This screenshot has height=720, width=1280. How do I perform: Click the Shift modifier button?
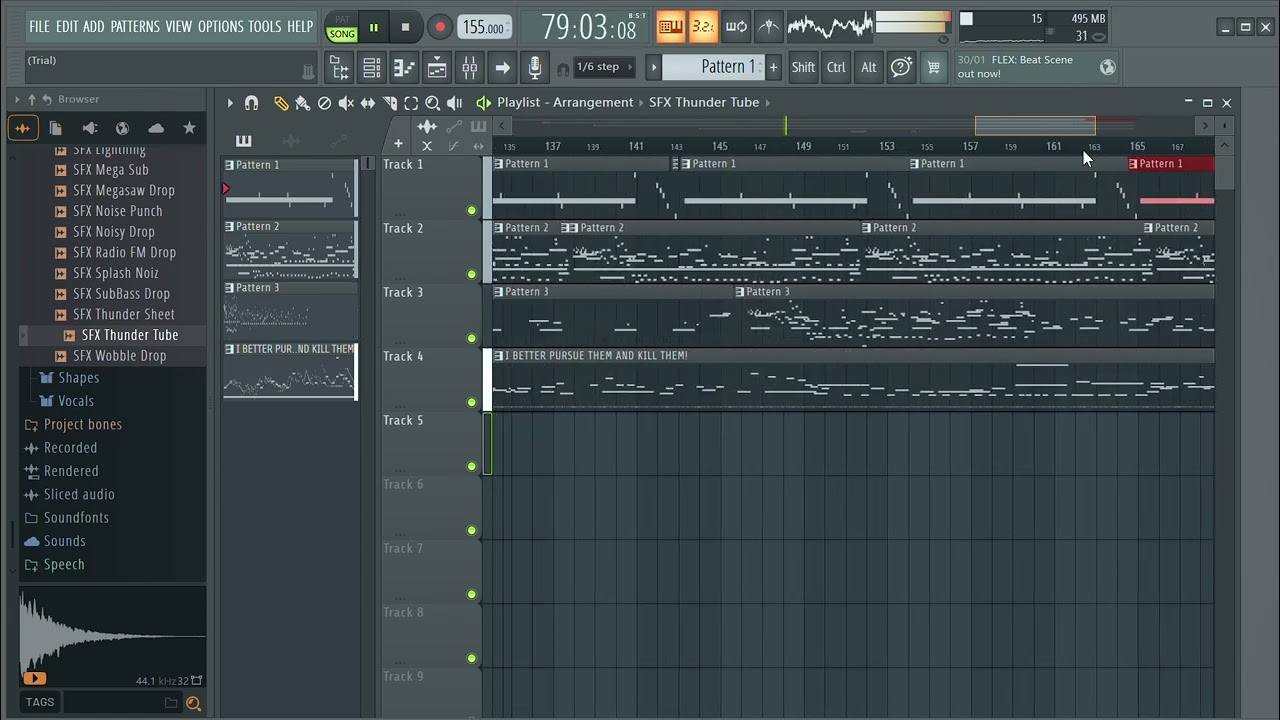point(803,67)
